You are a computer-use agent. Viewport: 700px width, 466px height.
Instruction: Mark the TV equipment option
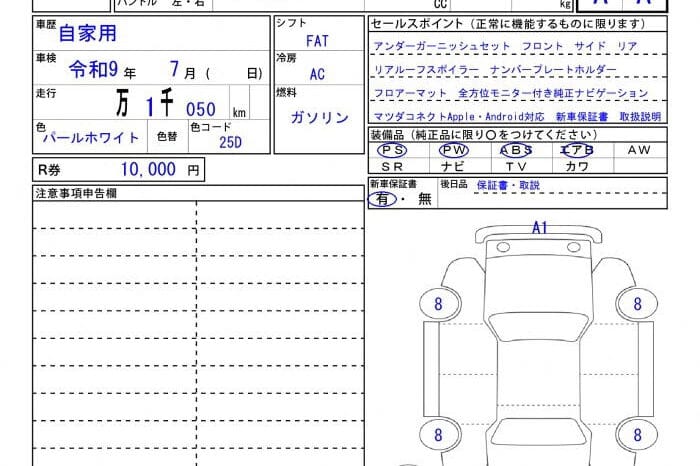(x=516, y=166)
